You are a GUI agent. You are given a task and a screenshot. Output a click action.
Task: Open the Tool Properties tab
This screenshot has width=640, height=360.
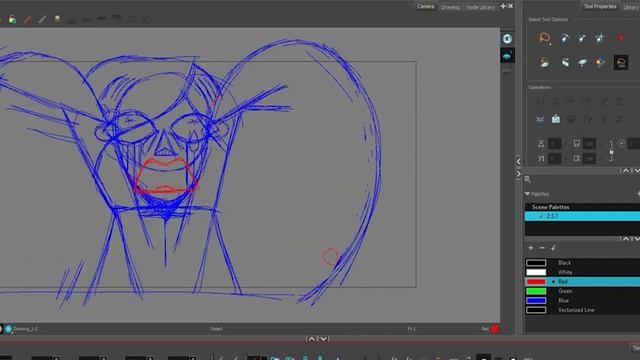point(600,6)
